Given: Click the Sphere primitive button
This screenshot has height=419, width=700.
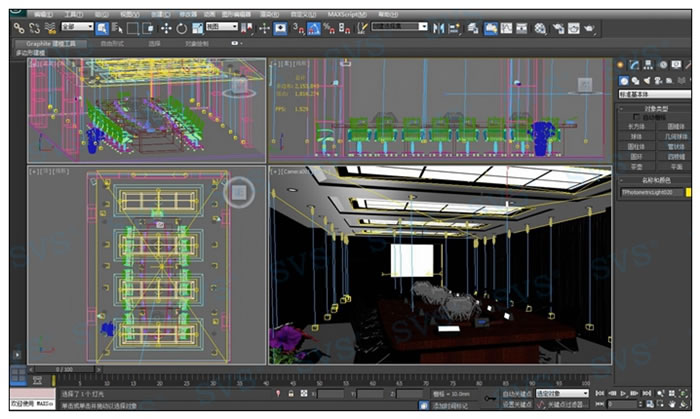Looking at the screenshot, I should [636, 137].
